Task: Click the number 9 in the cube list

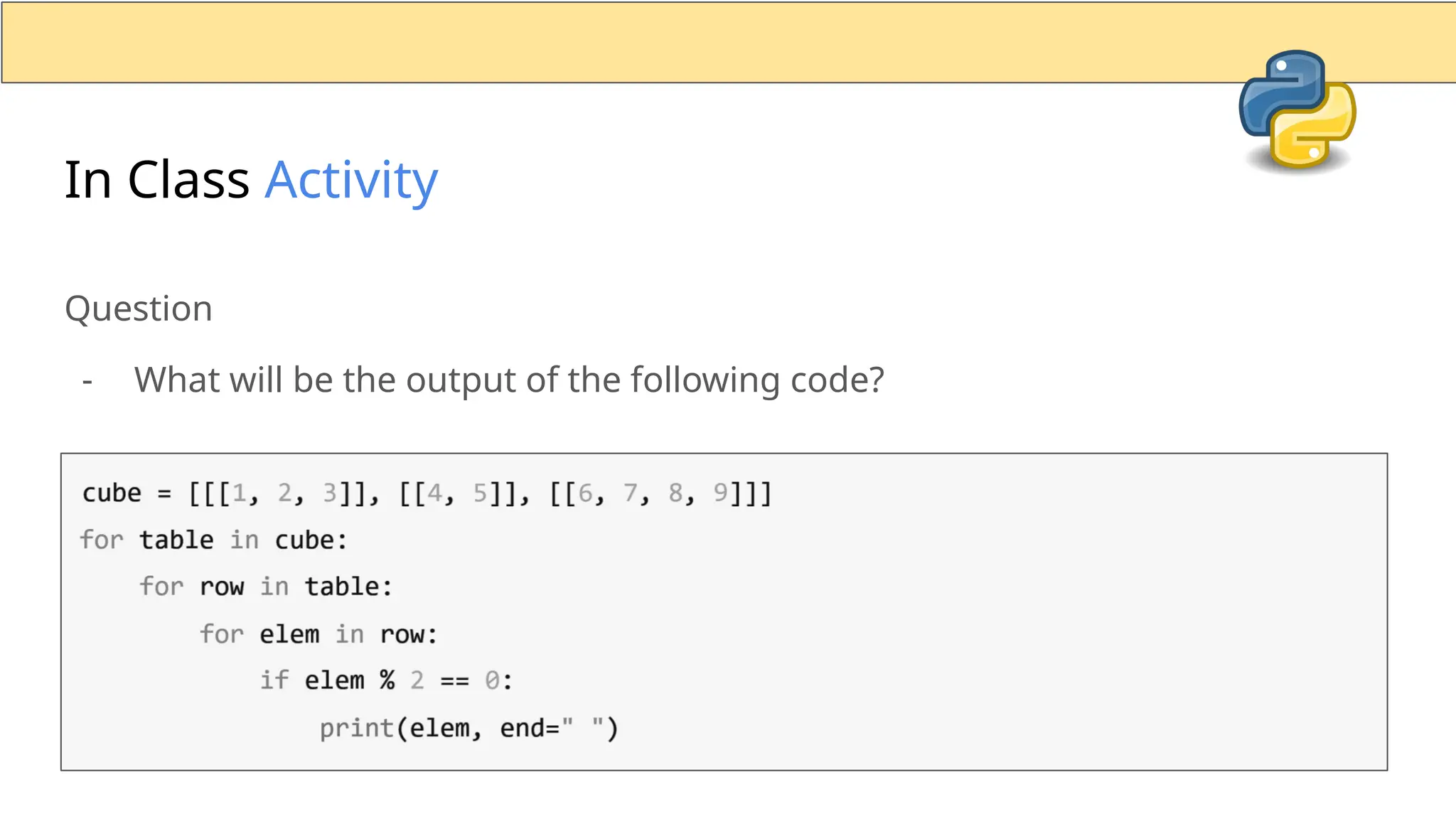Action: click(x=720, y=492)
